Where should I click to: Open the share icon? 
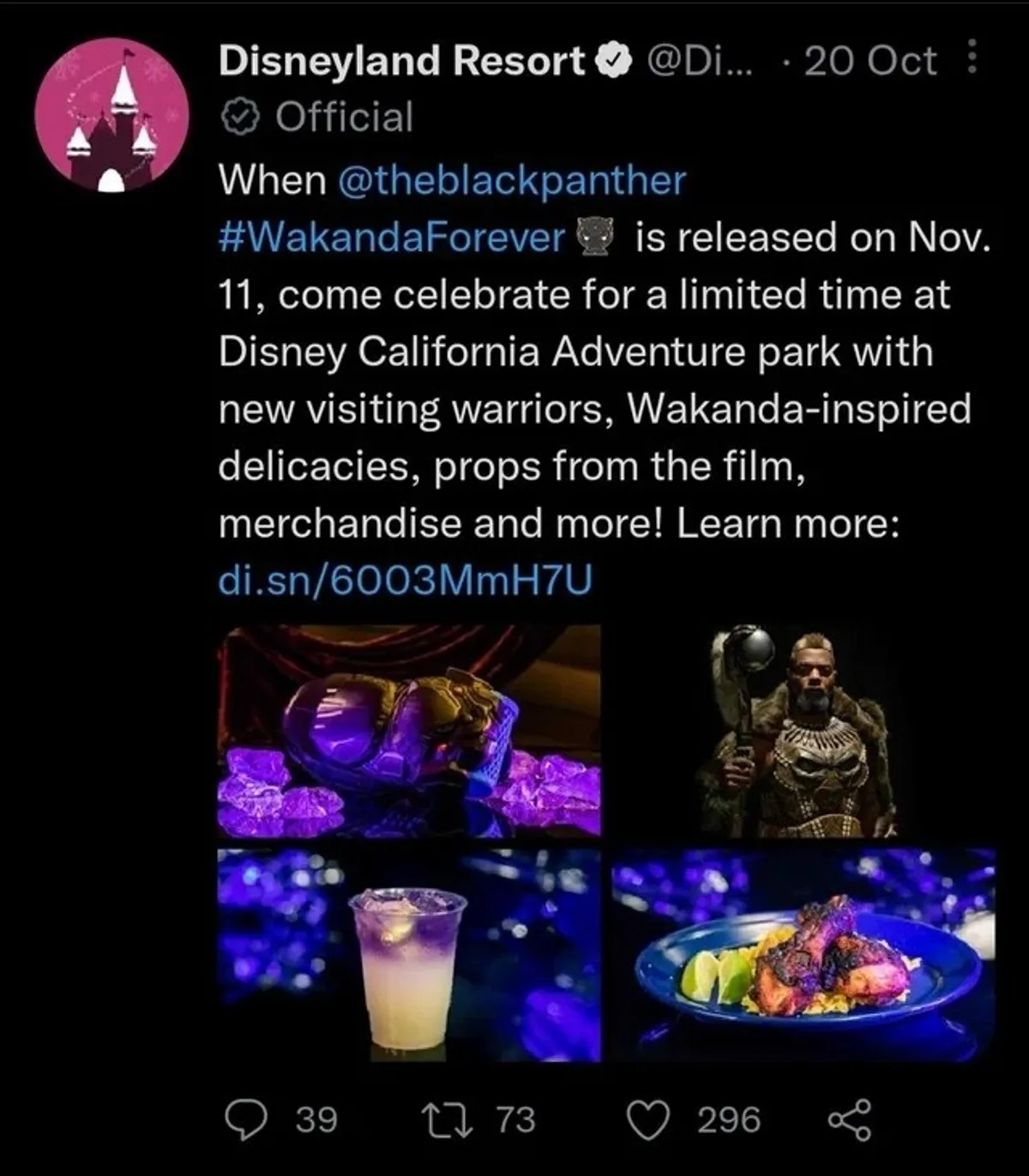point(850,1120)
